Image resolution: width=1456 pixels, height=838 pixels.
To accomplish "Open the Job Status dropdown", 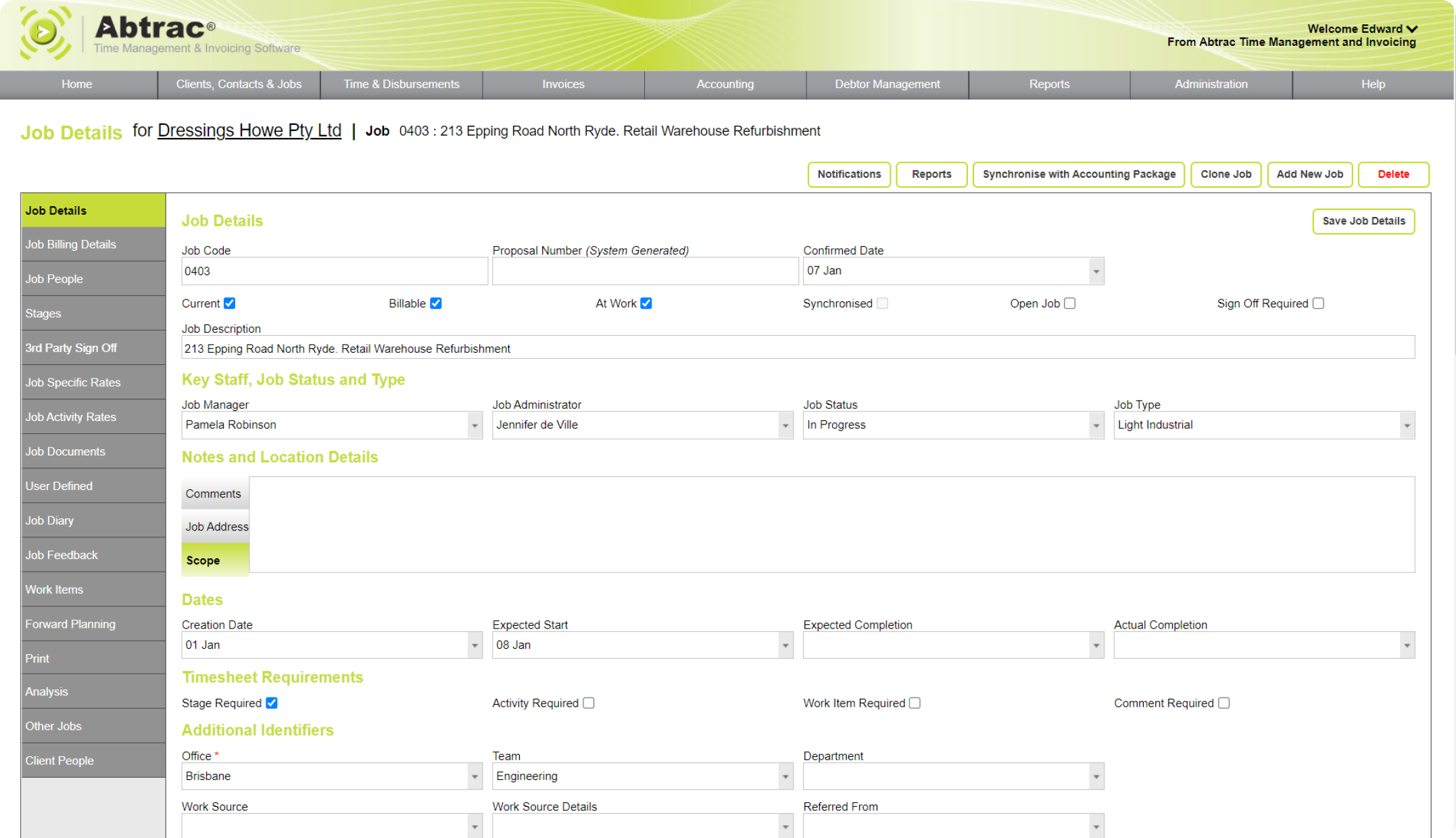I will (x=1096, y=425).
